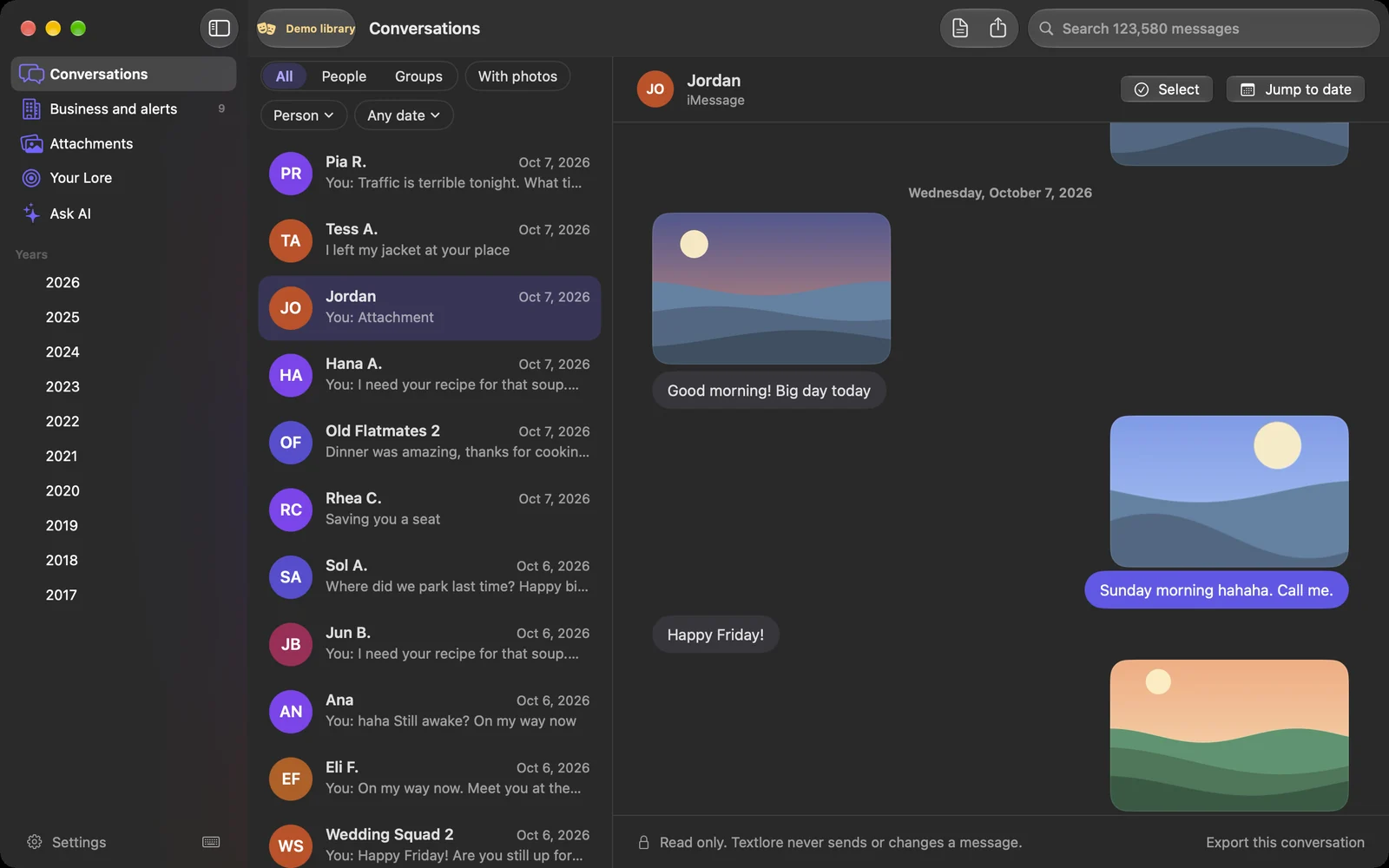Open Eli F. conversation
This screenshot has height=868, width=1389.
click(430, 779)
